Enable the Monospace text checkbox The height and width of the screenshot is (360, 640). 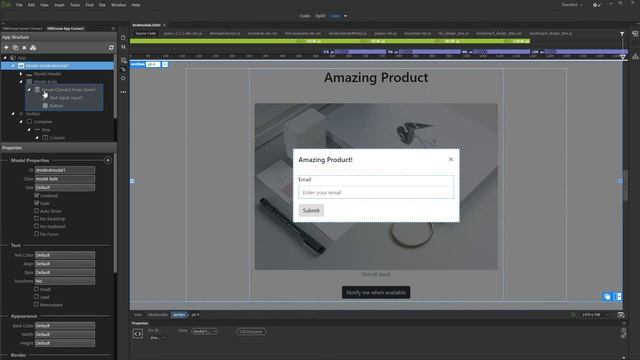click(37, 304)
